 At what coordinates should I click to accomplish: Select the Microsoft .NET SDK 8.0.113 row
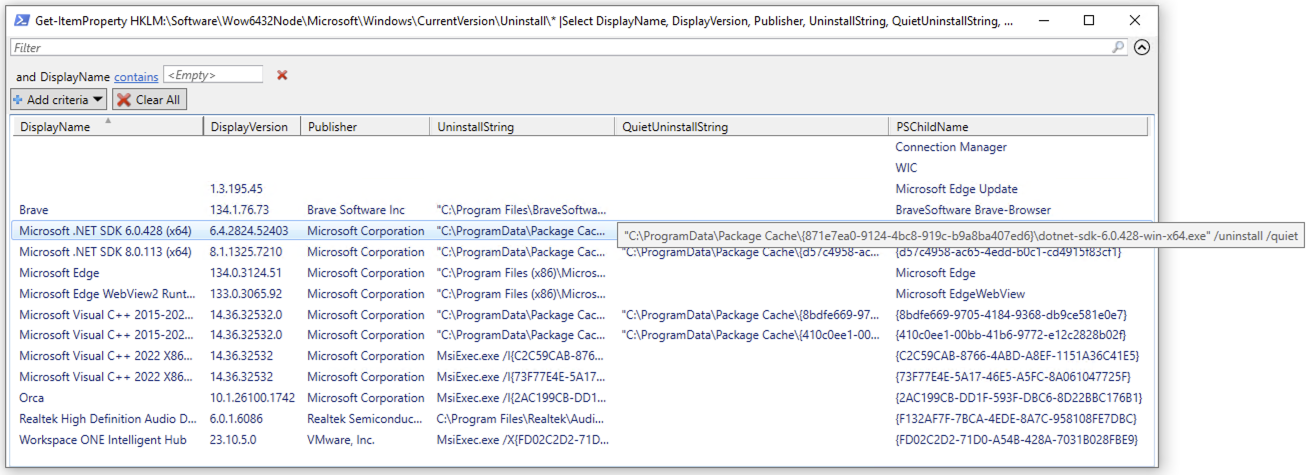(105, 252)
